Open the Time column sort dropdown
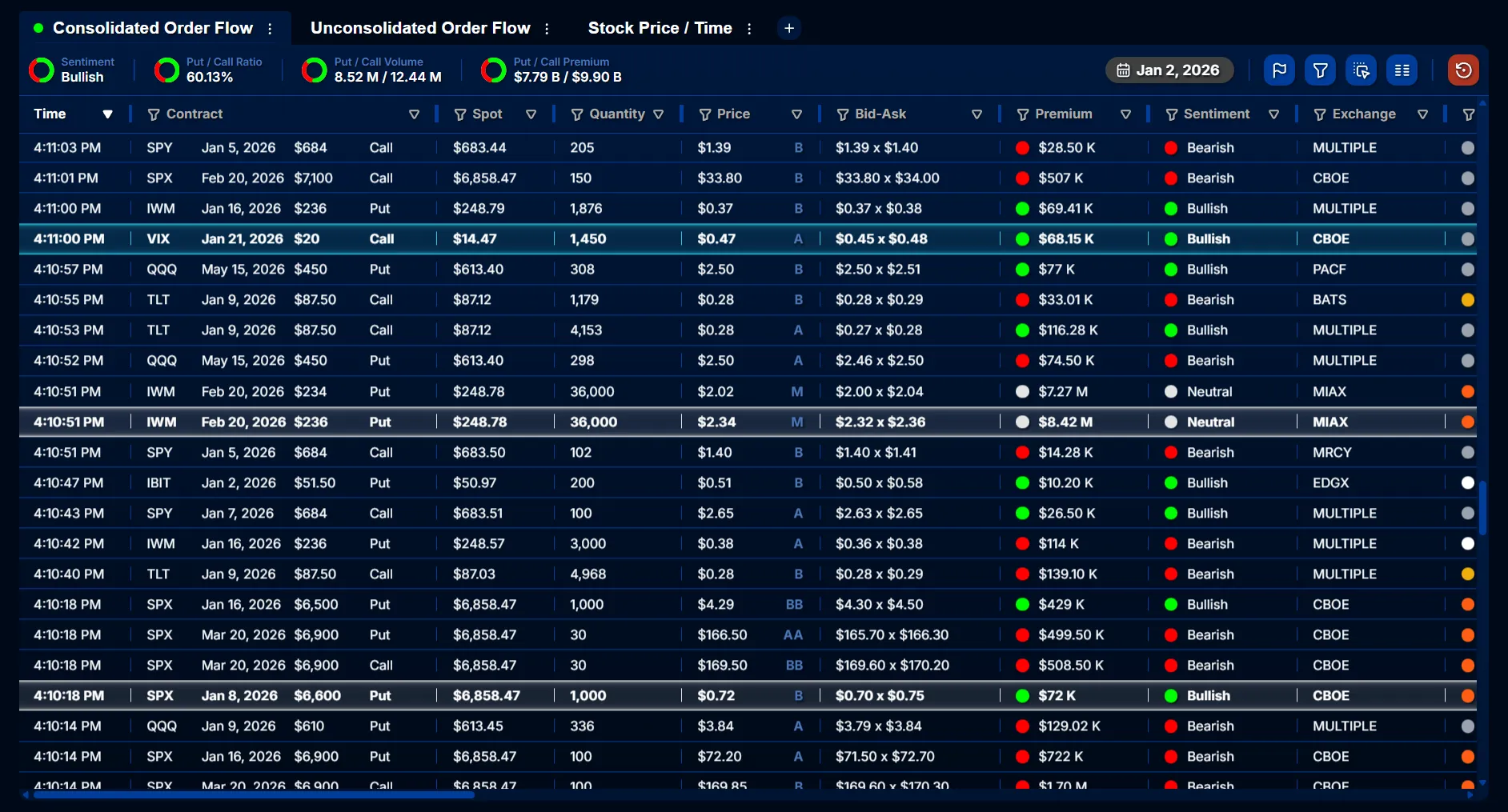Viewport: 1508px width, 812px height. pos(108,114)
